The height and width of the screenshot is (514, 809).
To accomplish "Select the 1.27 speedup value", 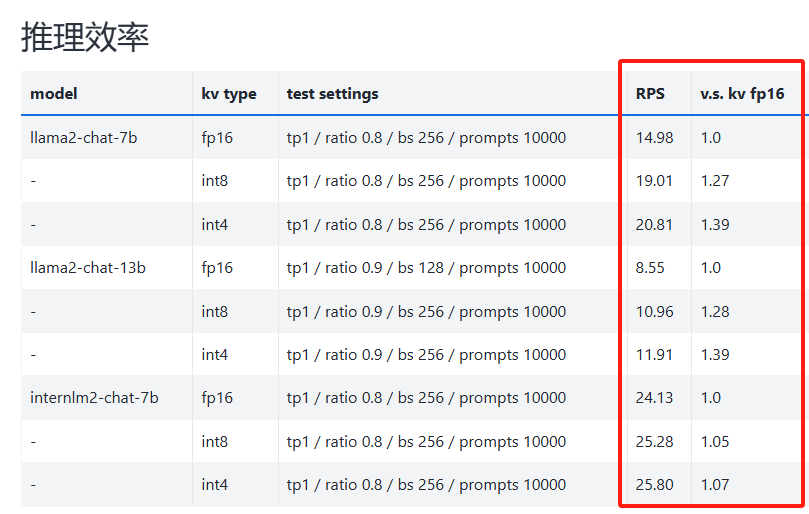I will click(715, 181).
